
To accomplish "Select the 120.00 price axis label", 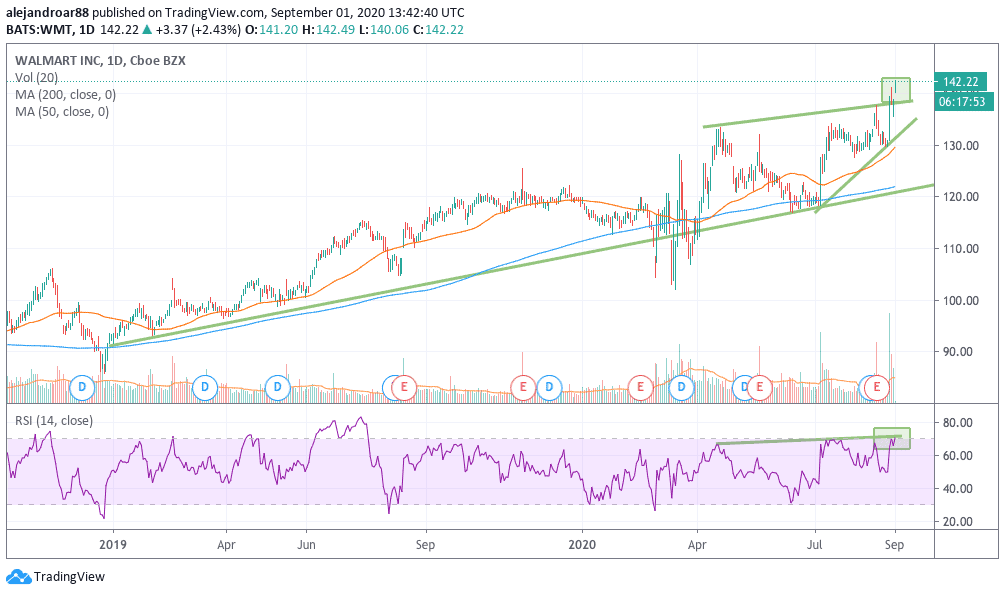I will [961, 197].
